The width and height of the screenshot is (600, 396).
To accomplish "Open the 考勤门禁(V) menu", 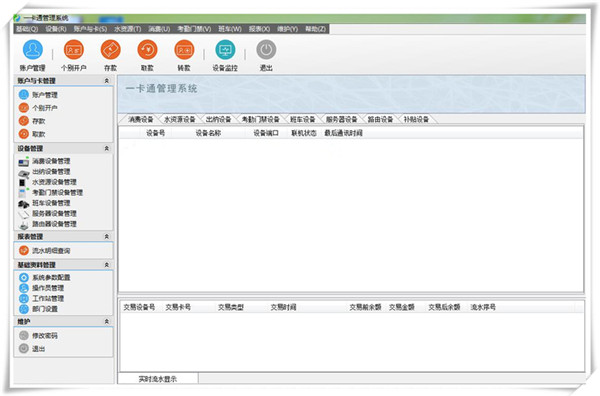I will point(194,29).
